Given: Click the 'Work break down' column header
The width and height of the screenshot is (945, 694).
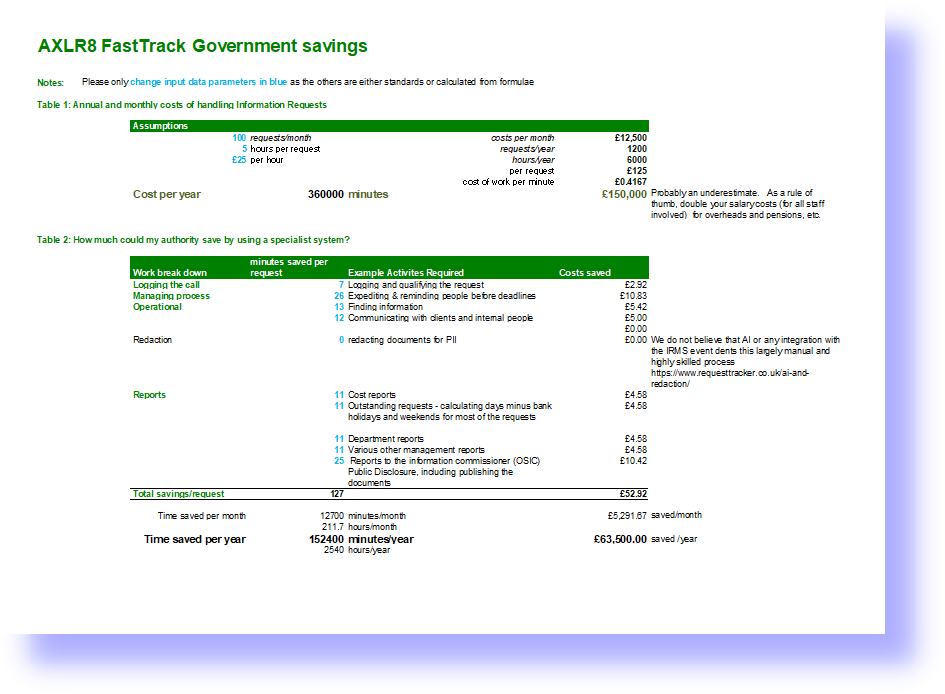Looking at the screenshot, I should [170, 272].
